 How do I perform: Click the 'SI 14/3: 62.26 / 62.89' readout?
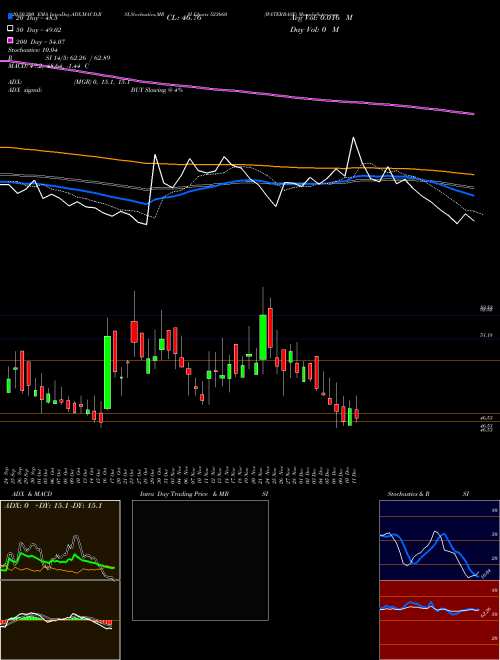(x=78, y=58)
